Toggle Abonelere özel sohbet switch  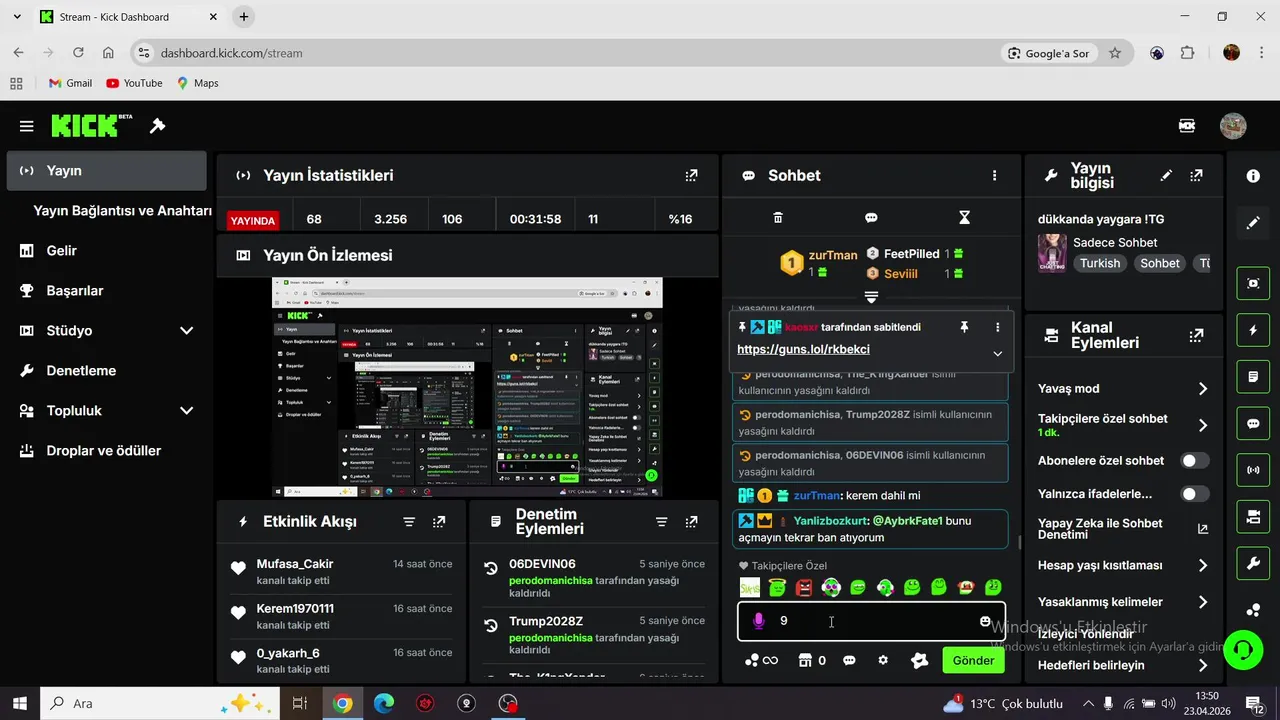[1195, 461]
